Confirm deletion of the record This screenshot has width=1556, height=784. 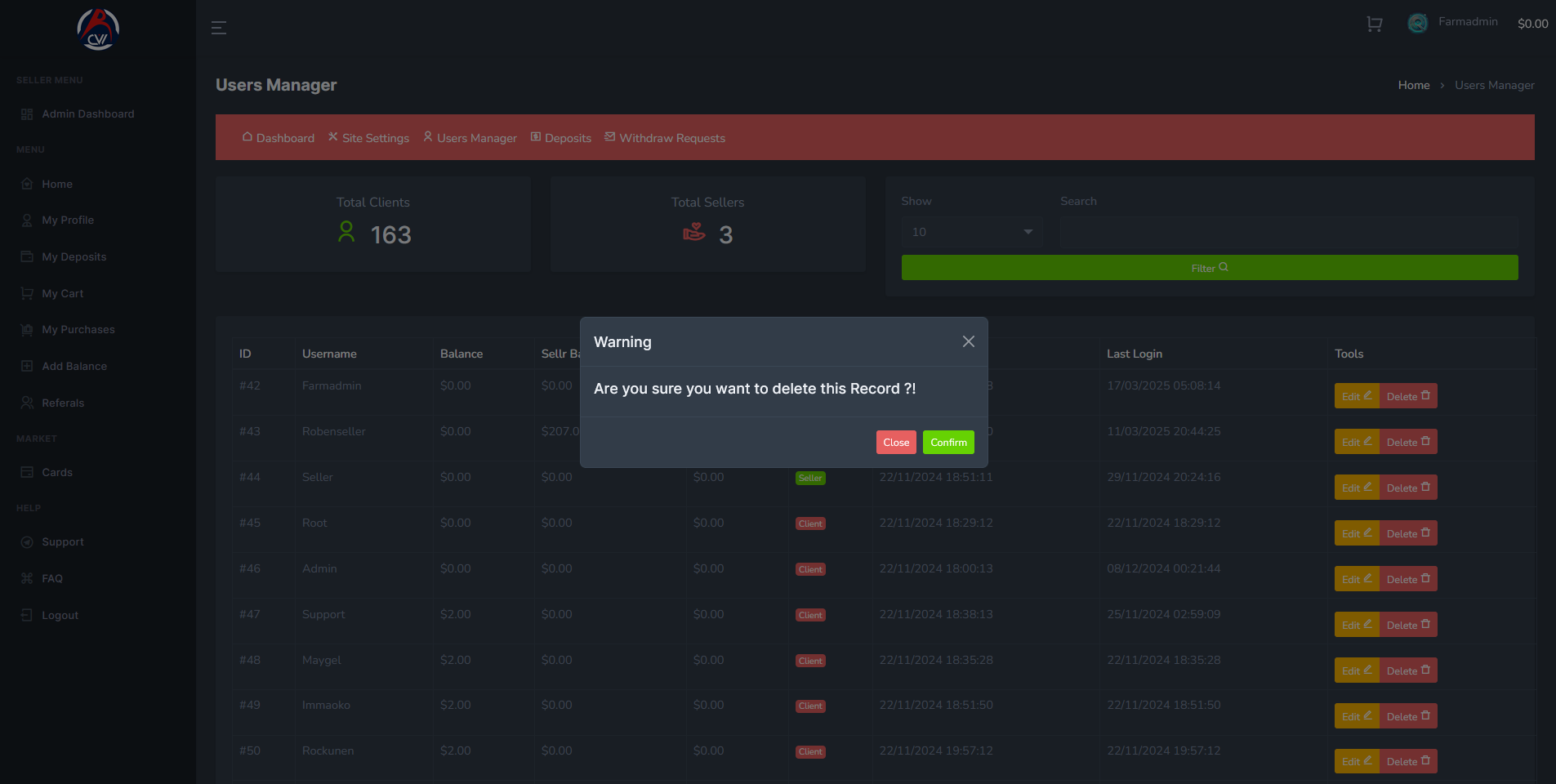click(x=948, y=442)
